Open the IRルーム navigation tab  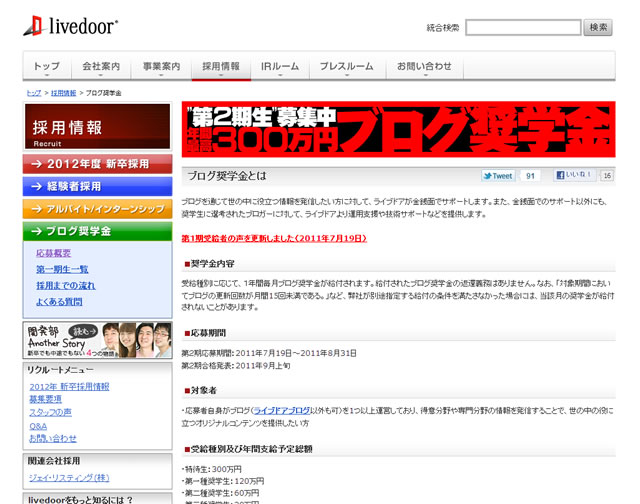pos(280,67)
